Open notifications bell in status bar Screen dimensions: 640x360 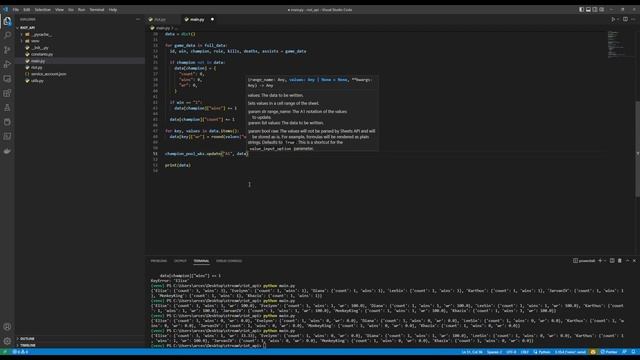633,352
